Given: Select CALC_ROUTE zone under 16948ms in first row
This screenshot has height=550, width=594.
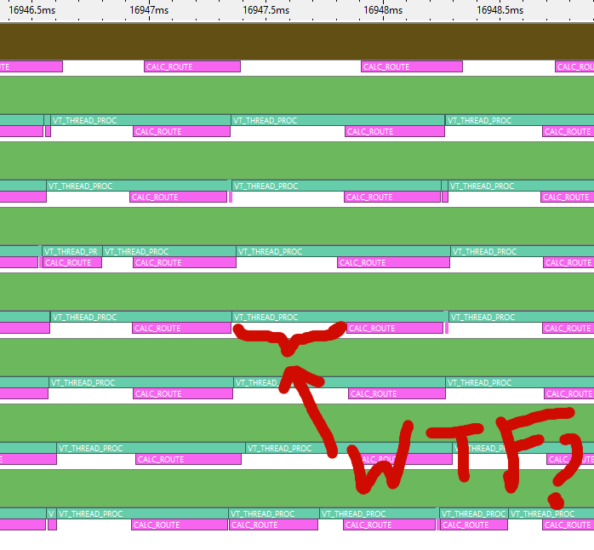Looking at the screenshot, I should [412, 67].
